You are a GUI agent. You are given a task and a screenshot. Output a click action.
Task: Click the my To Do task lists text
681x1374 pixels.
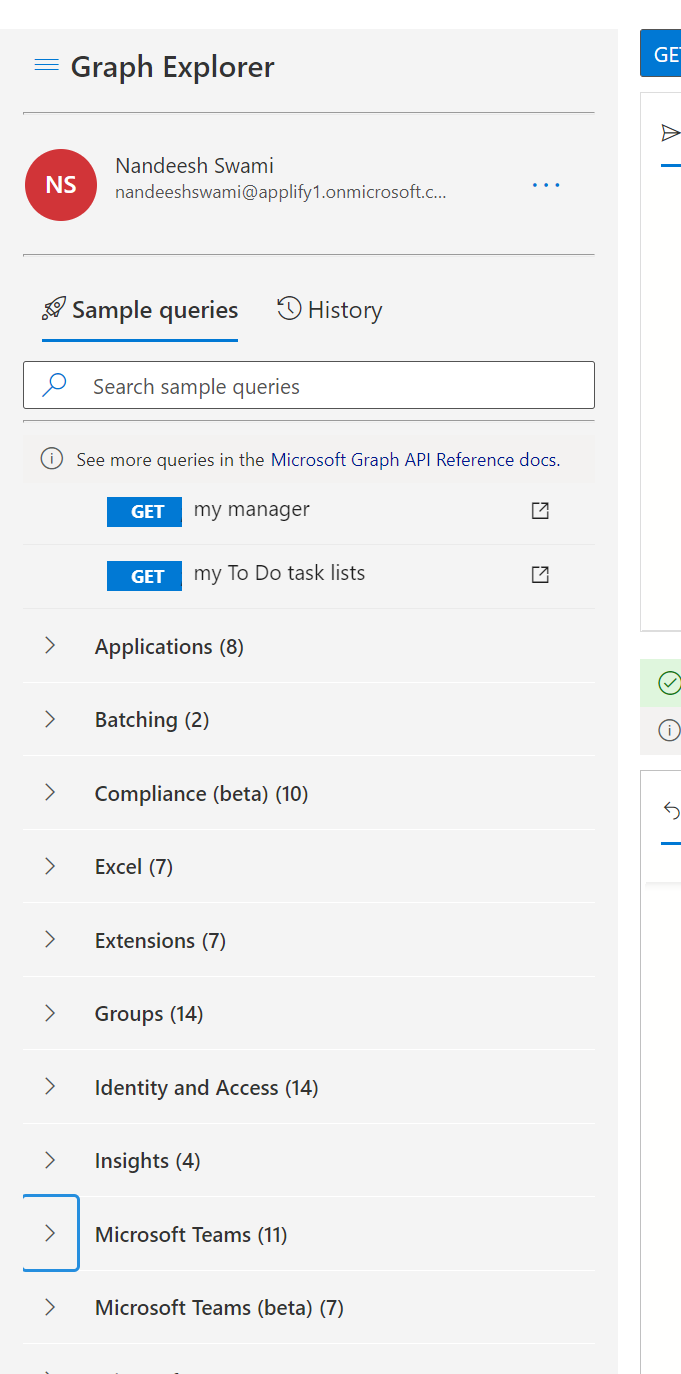(279, 573)
